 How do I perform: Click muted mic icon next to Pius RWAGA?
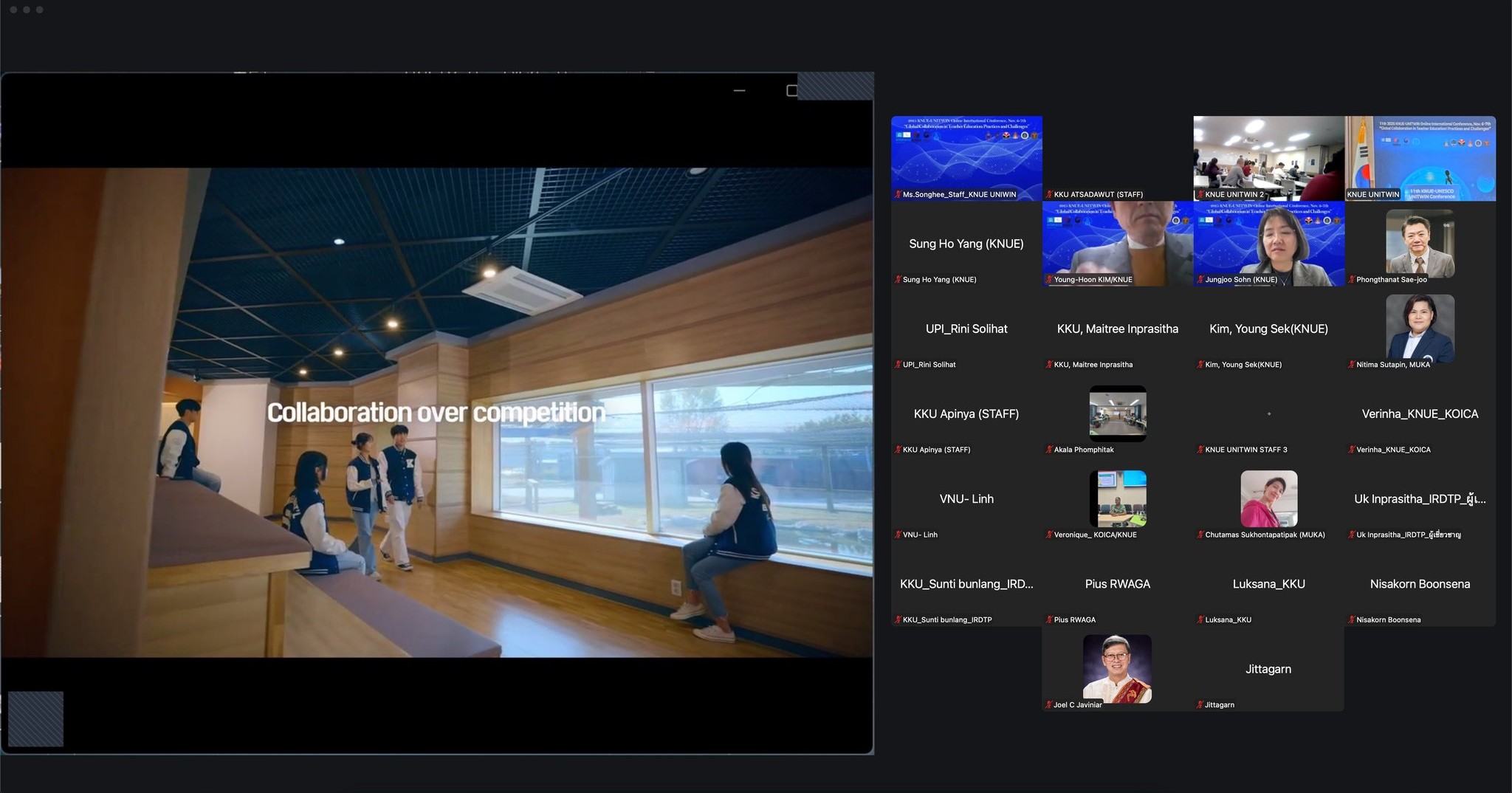click(x=1049, y=620)
